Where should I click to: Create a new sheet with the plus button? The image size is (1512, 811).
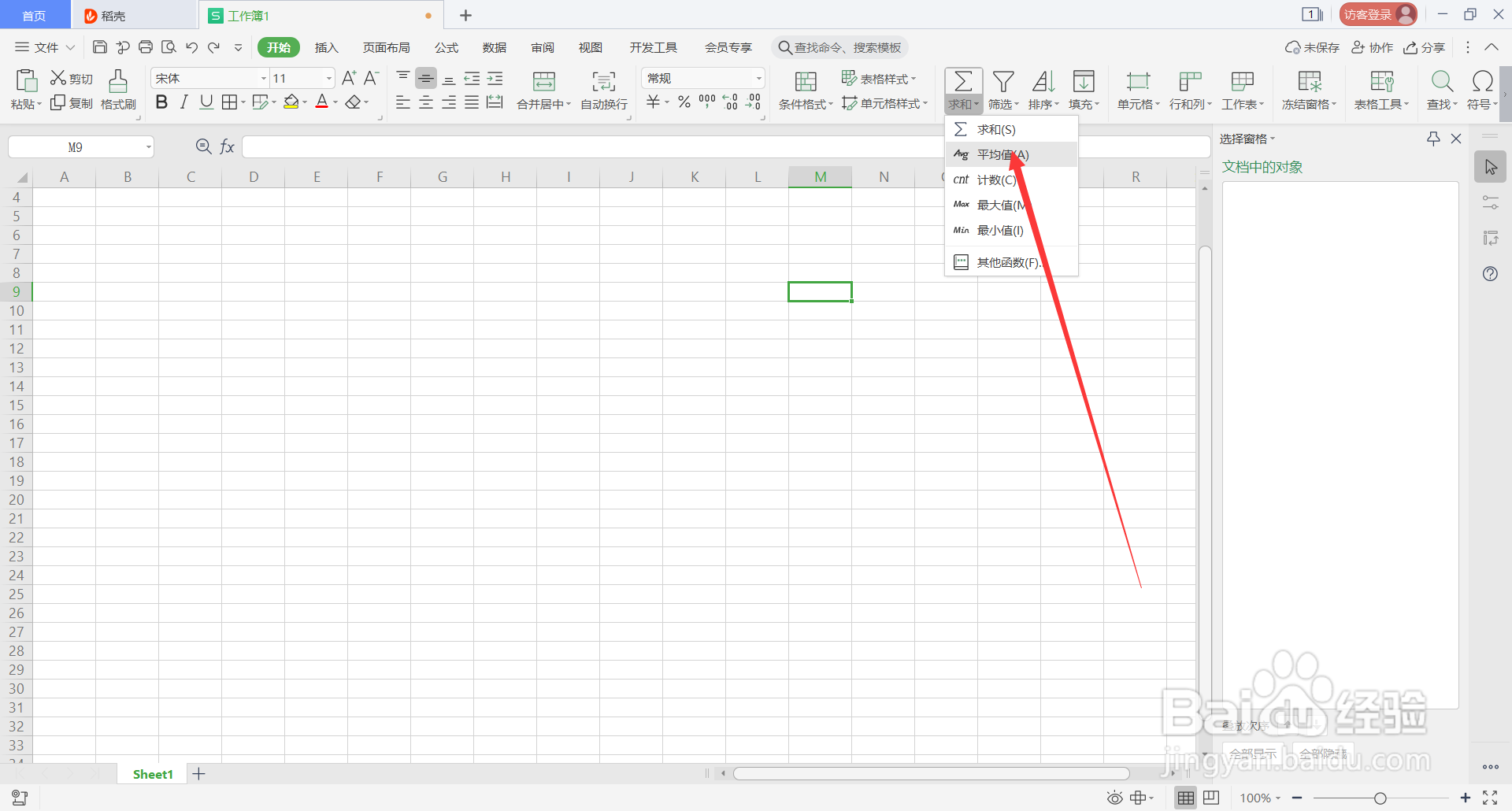198,773
